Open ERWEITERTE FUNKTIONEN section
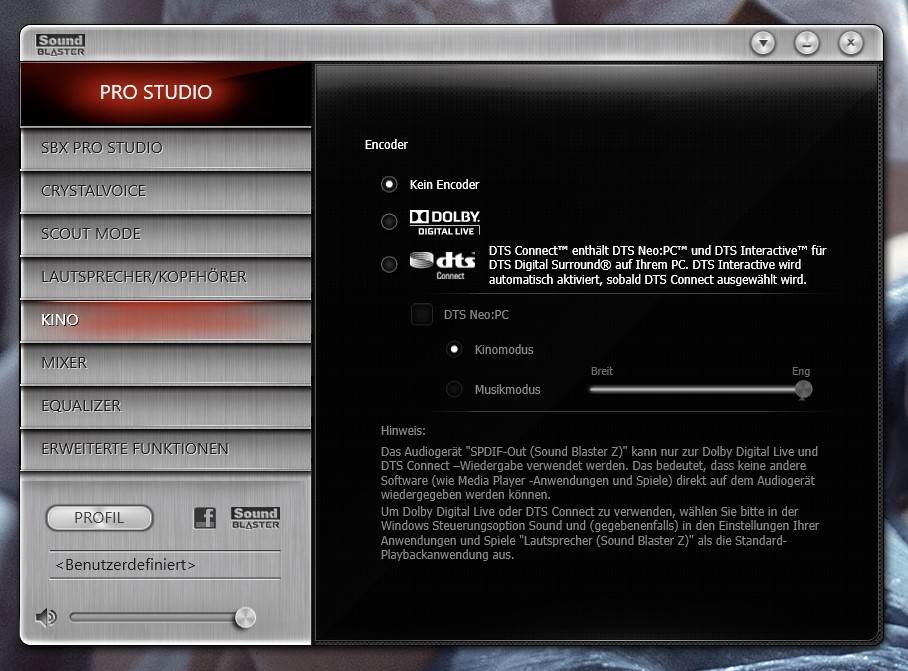This screenshot has width=908, height=671. coord(166,449)
